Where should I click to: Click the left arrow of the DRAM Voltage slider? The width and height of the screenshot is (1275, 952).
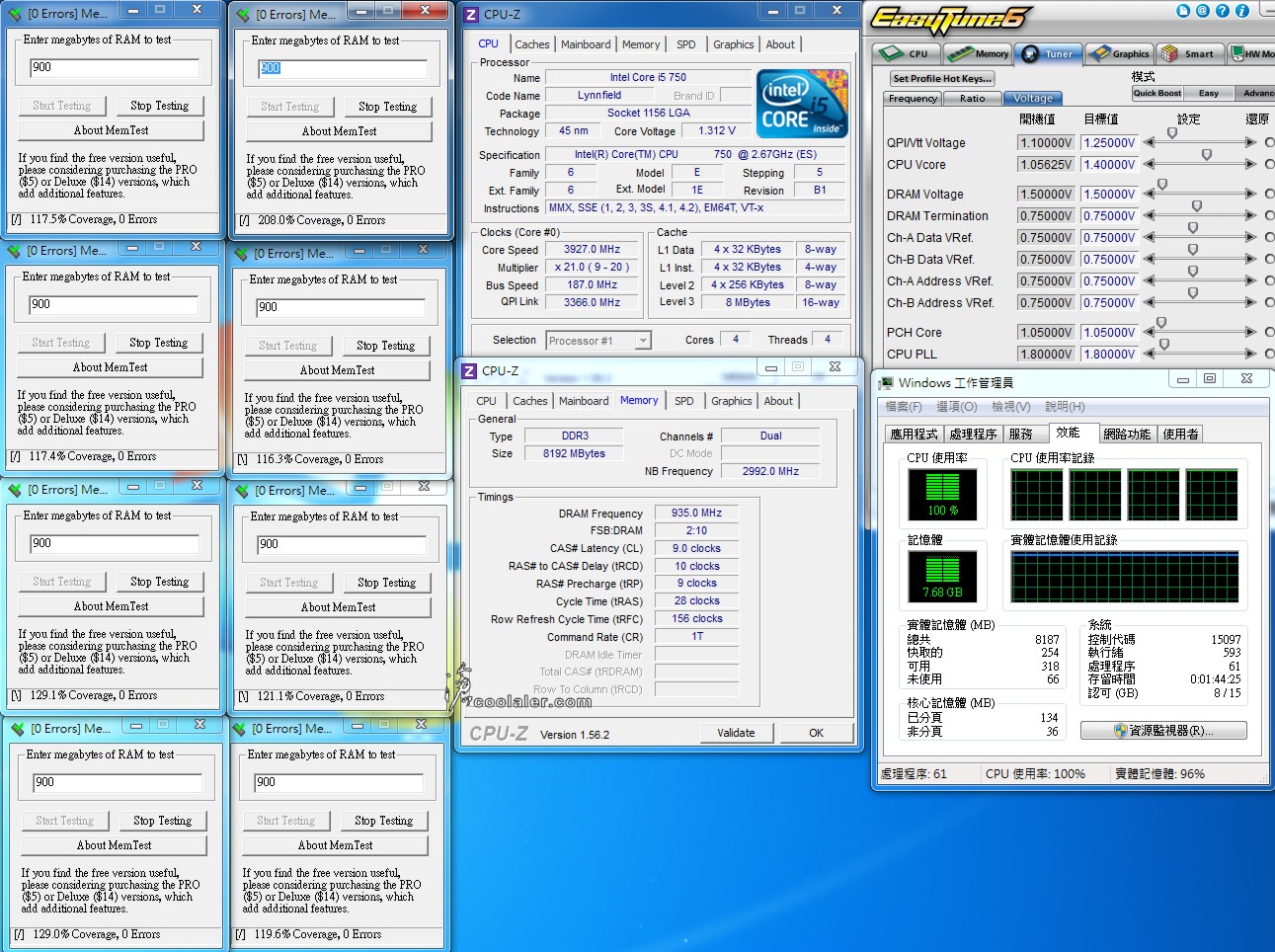tap(1150, 195)
